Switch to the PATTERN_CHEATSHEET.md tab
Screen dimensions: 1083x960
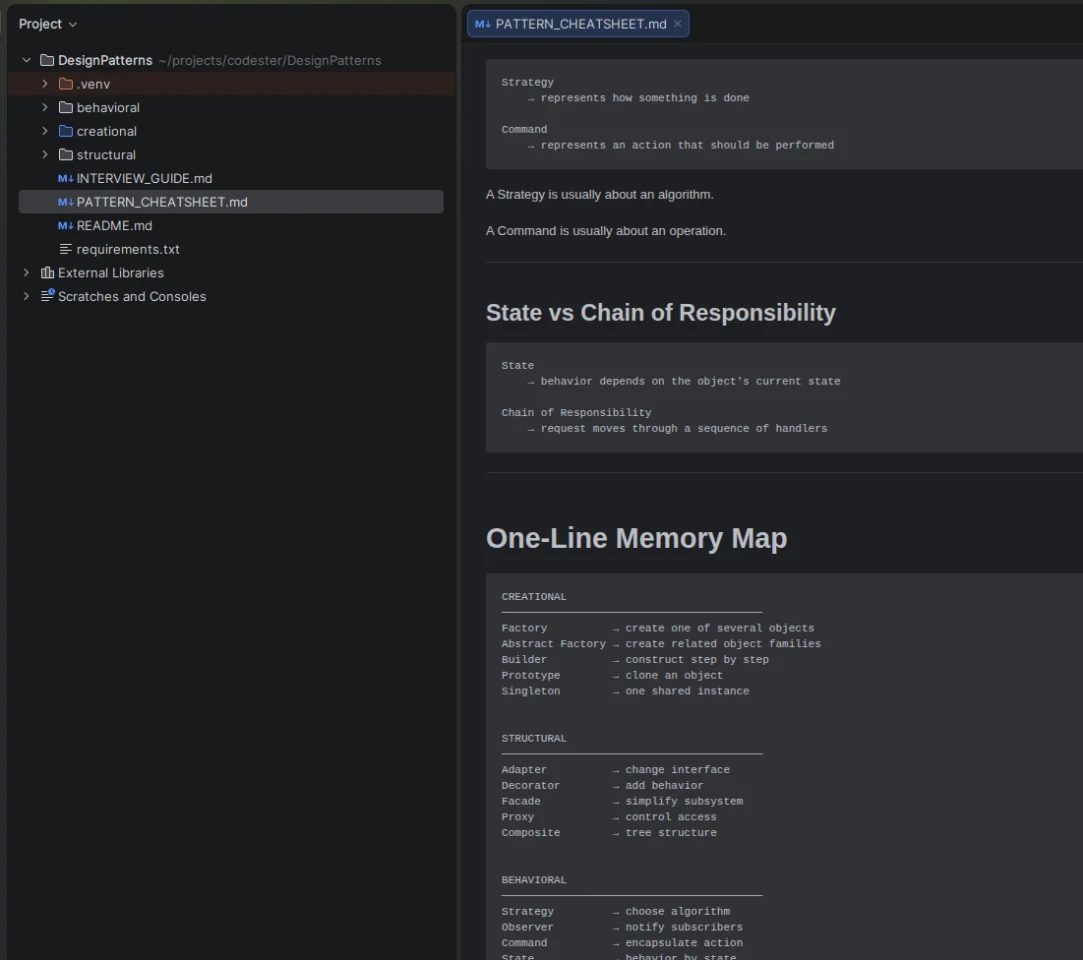pyautogui.click(x=580, y=24)
